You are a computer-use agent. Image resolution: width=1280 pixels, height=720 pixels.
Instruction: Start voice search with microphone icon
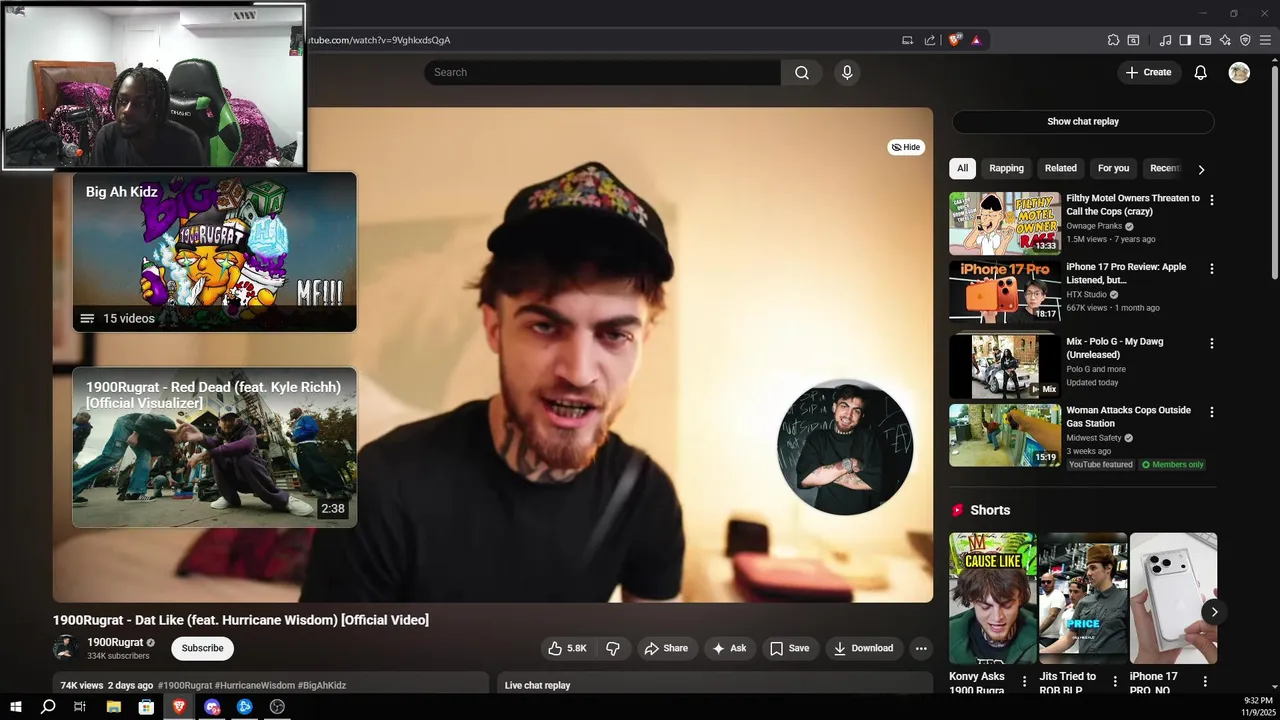click(847, 72)
